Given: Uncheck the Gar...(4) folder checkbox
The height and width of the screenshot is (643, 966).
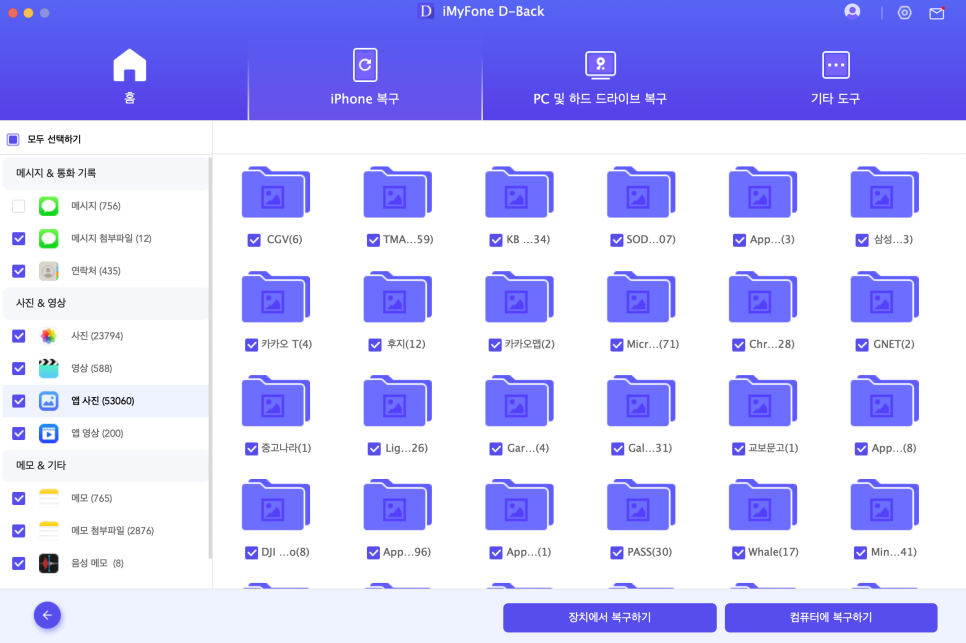Looking at the screenshot, I should (x=496, y=449).
